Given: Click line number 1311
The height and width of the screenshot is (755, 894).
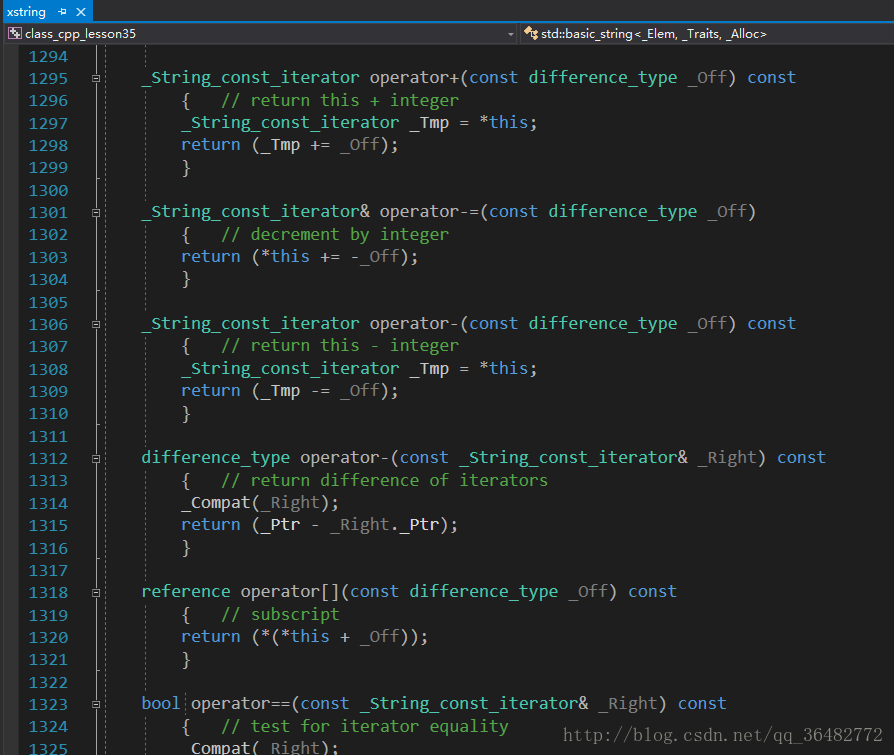Looking at the screenshot, I should point(48,436).
